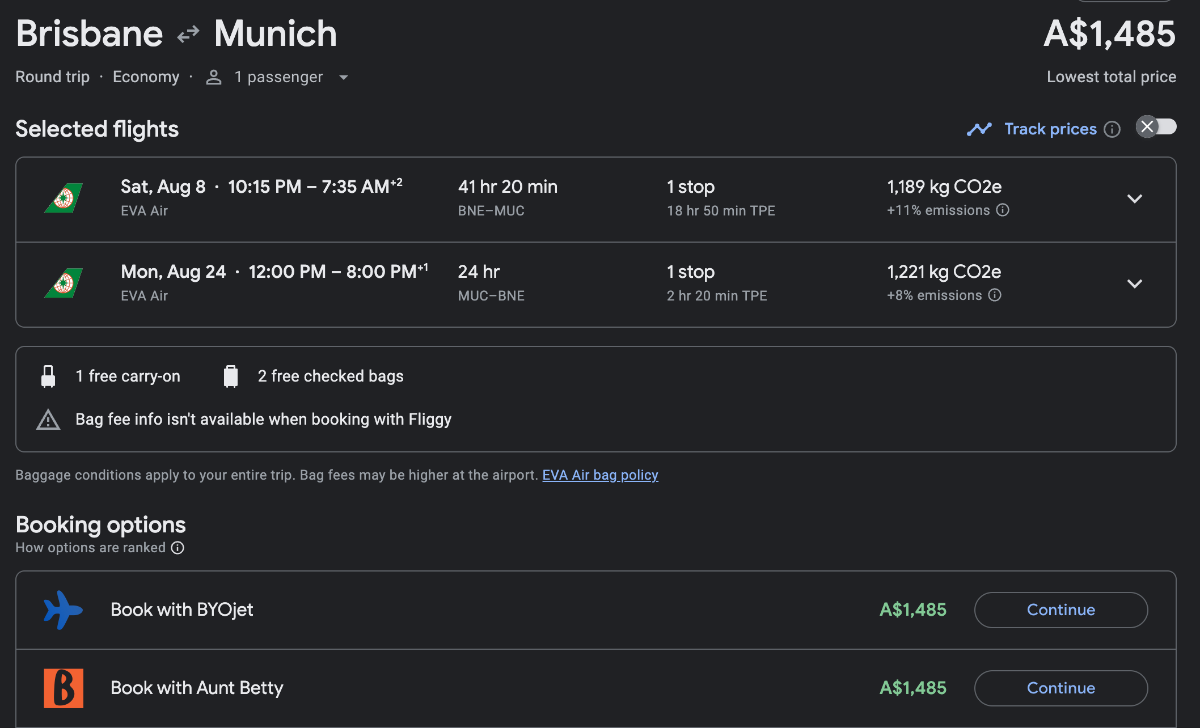
Task: Click info icon next to How options are ranked
Action: click(x=177, y=548)
